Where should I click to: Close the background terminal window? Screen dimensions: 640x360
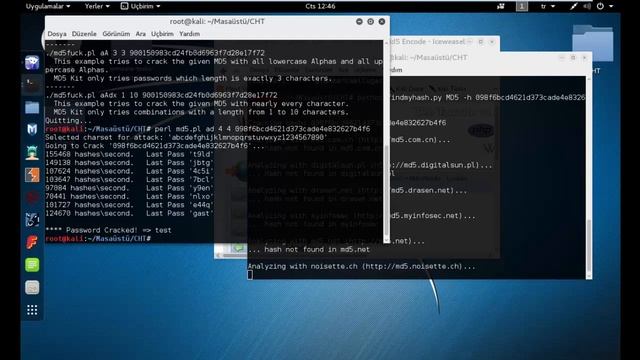click(584, 58)
